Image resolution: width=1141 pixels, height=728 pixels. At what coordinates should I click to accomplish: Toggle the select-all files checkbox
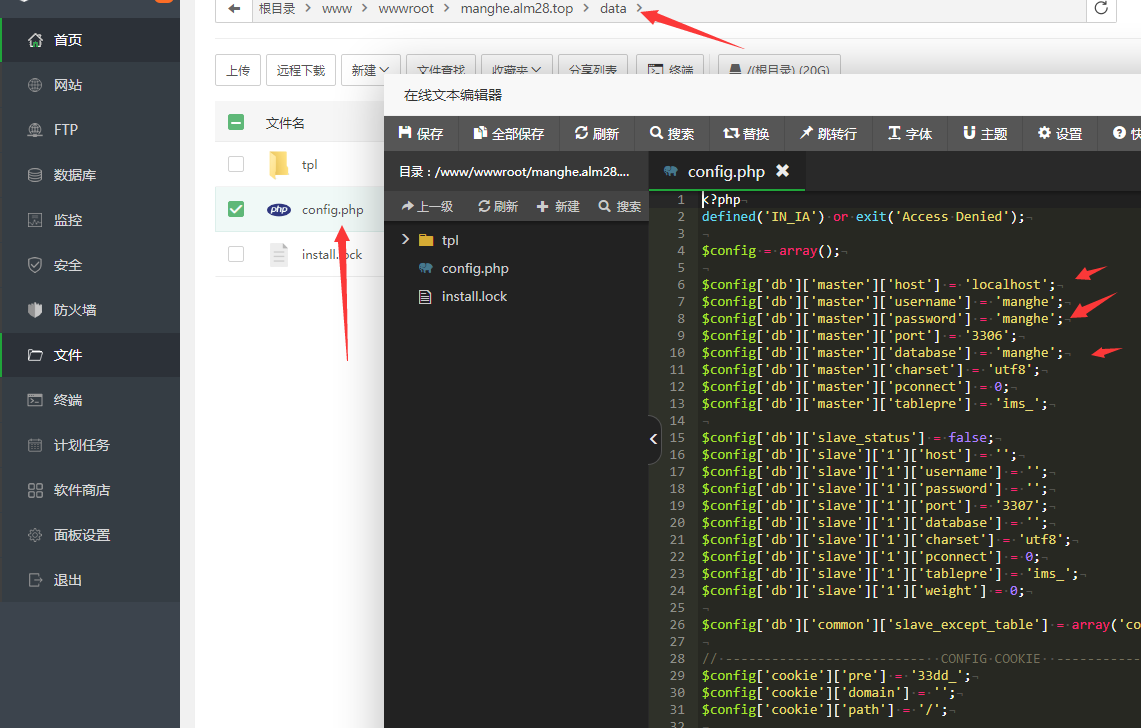(236, 123)
